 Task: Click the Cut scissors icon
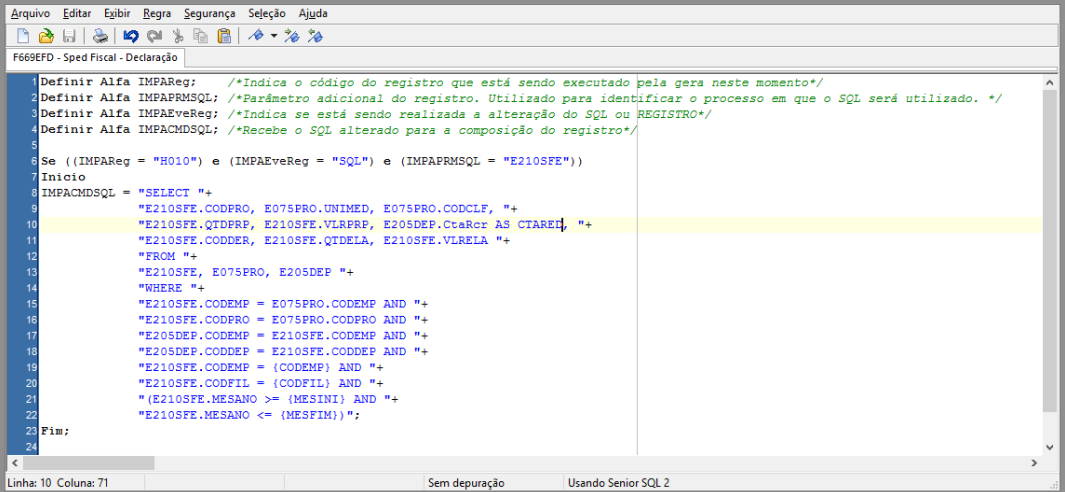pyautogui.click(x=178, y=36)
